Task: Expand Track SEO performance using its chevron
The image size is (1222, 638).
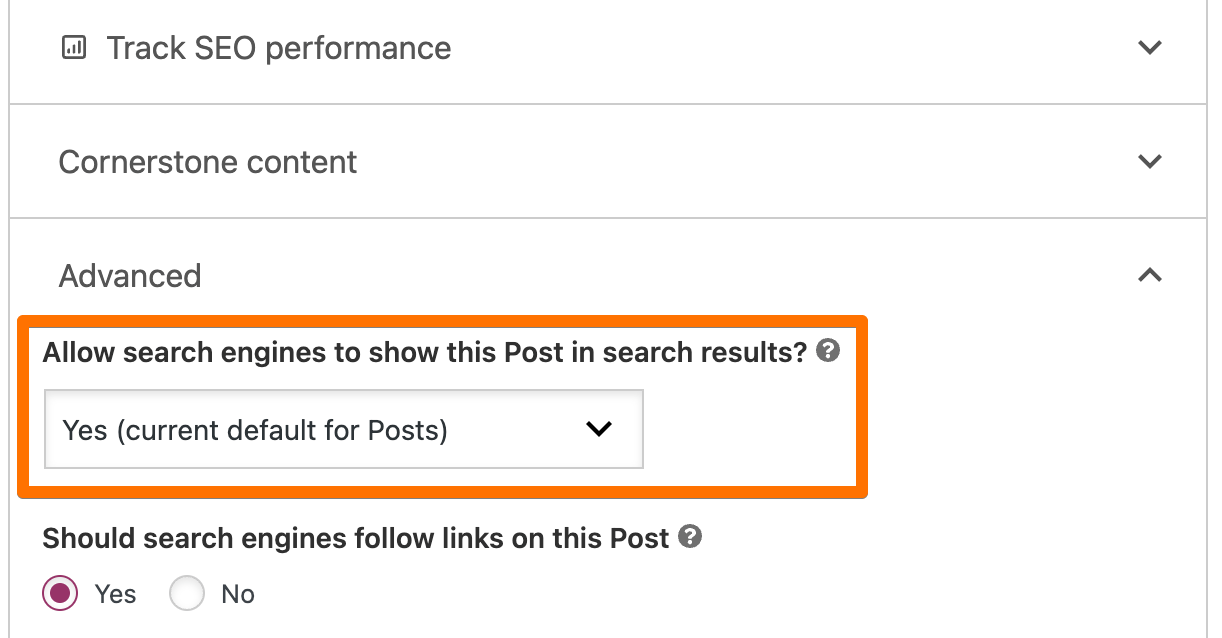Action: pos(1150,47)
